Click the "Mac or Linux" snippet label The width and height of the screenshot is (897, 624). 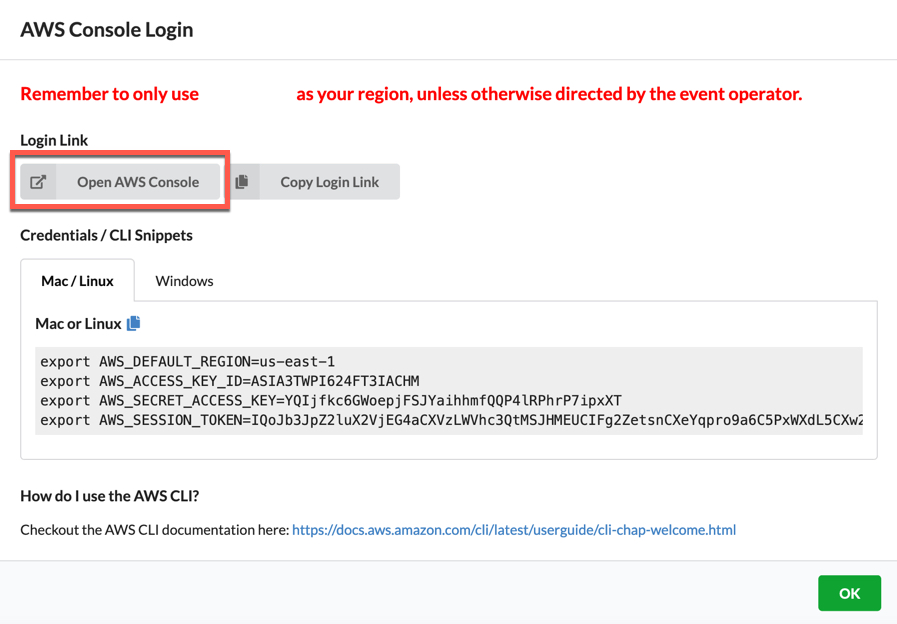78,324
